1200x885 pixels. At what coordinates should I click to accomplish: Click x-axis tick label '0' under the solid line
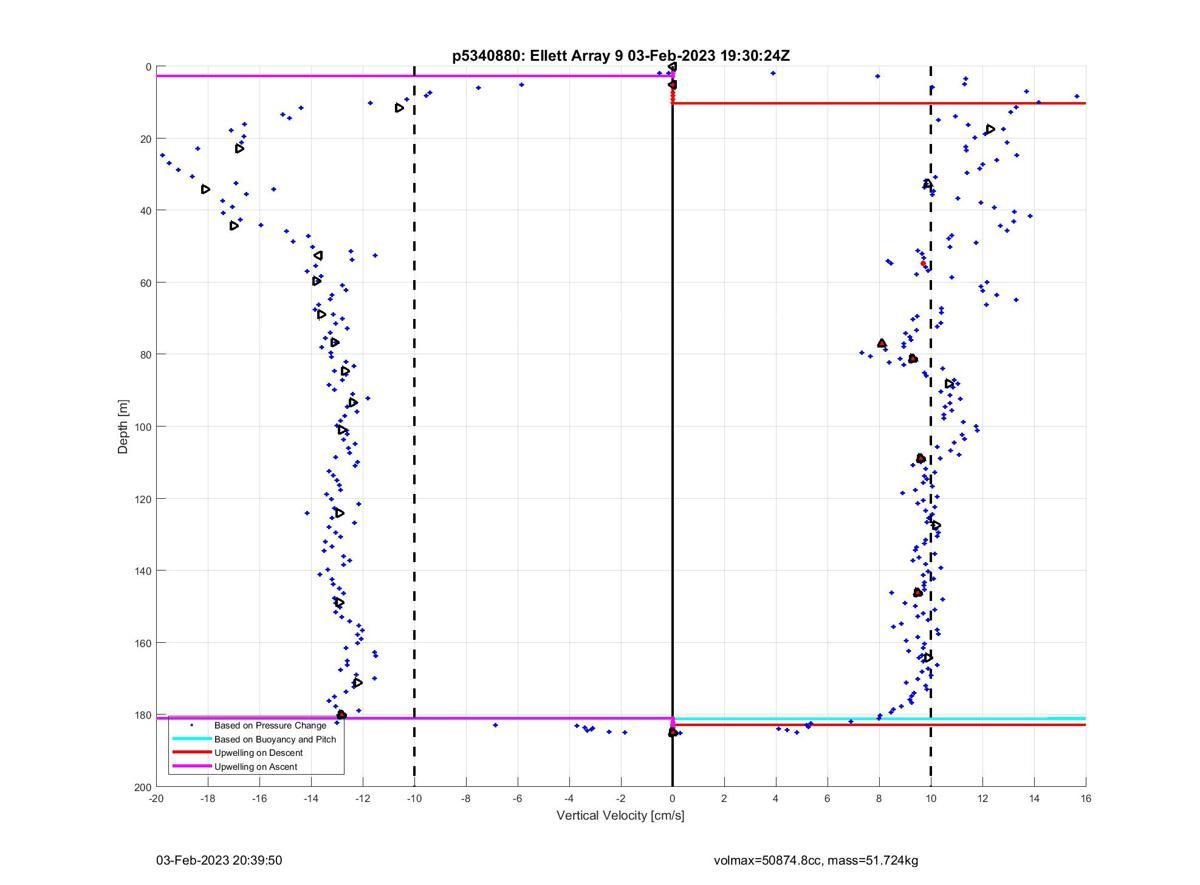pos(673,798)
